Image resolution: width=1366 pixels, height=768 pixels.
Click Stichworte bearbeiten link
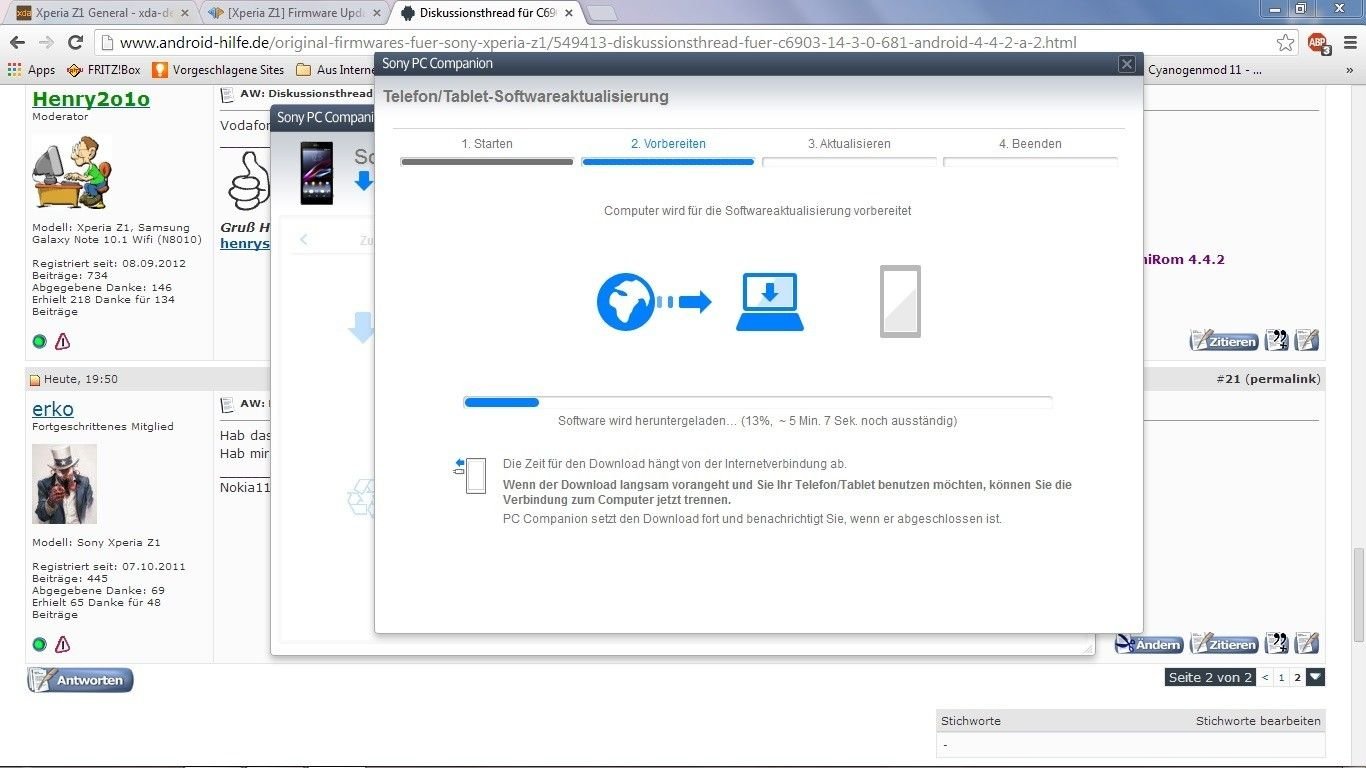(1258, 720)
